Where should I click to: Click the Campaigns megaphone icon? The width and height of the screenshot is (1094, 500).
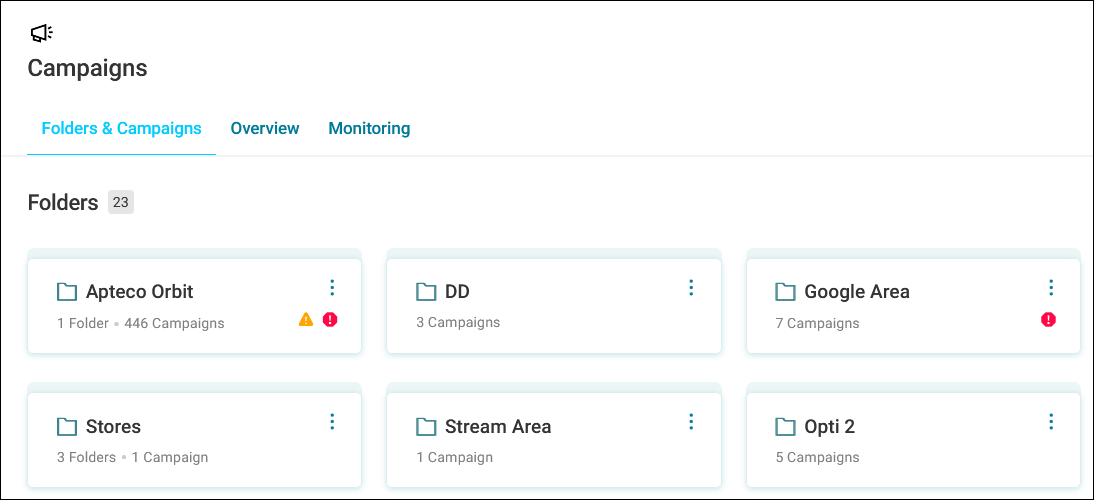pos(41,33)
